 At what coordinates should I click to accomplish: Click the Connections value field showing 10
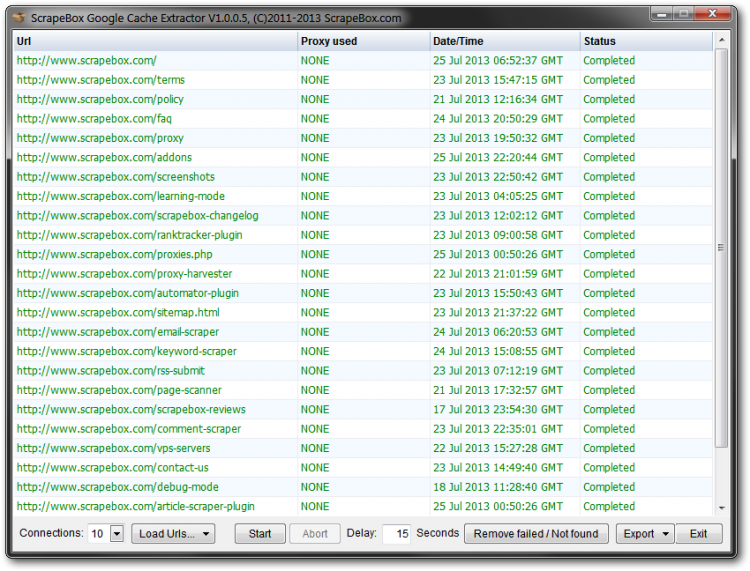99,533
